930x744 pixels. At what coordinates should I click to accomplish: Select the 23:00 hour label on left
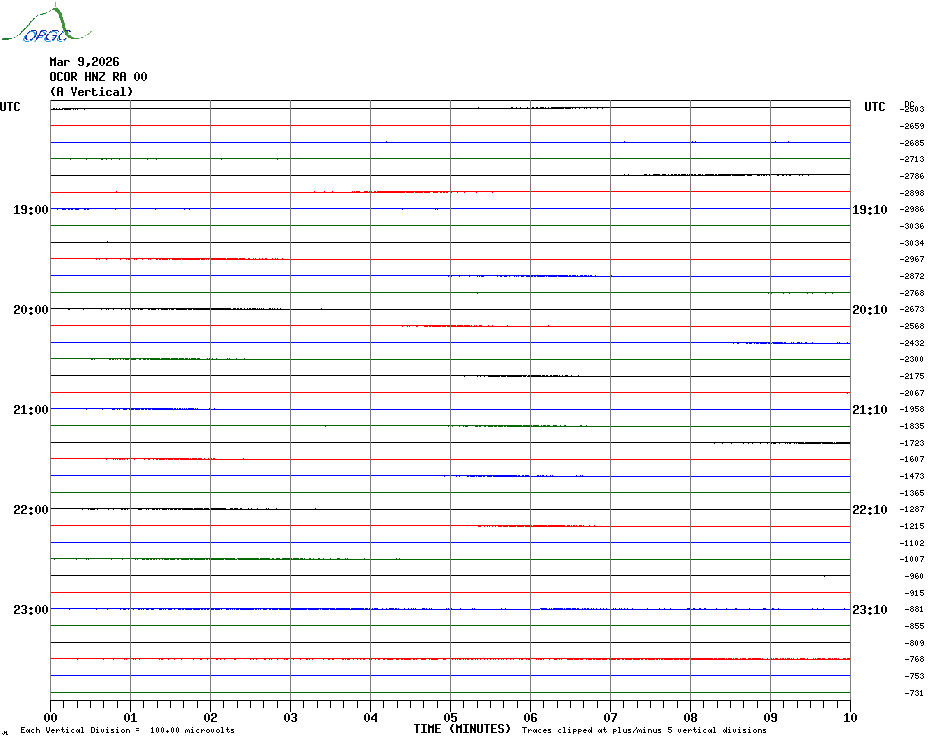point(30,610)
